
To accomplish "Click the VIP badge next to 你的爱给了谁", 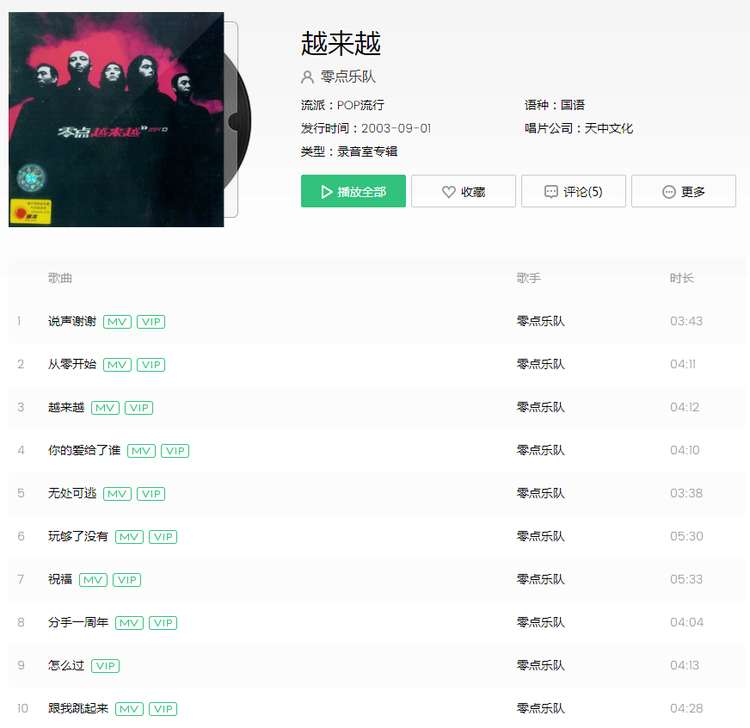I will tap(175, 451).
